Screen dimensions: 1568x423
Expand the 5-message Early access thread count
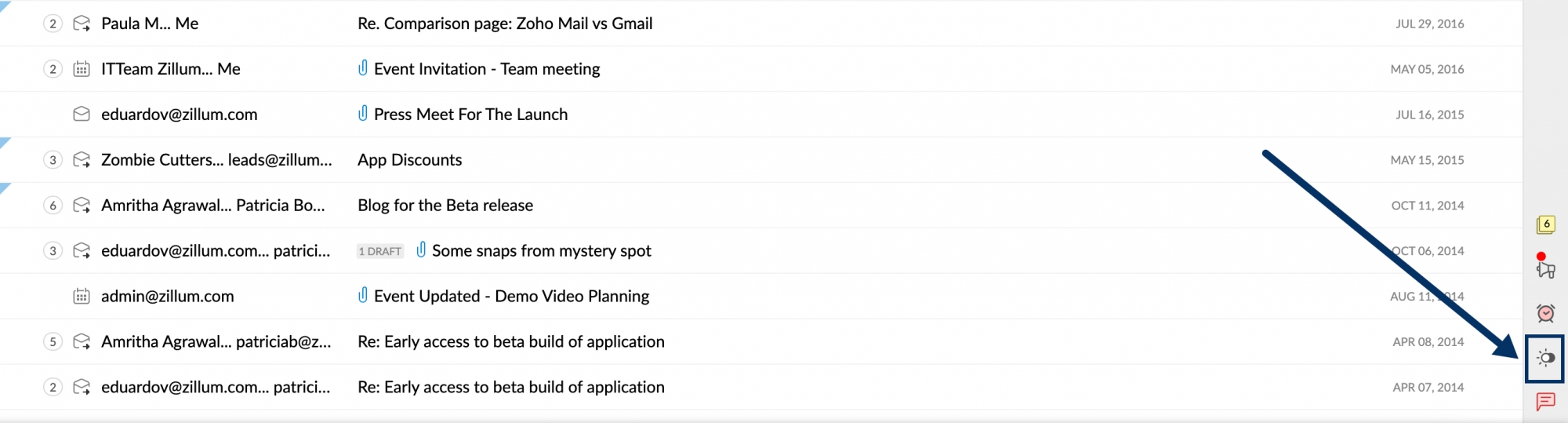[x=53, y=341]
